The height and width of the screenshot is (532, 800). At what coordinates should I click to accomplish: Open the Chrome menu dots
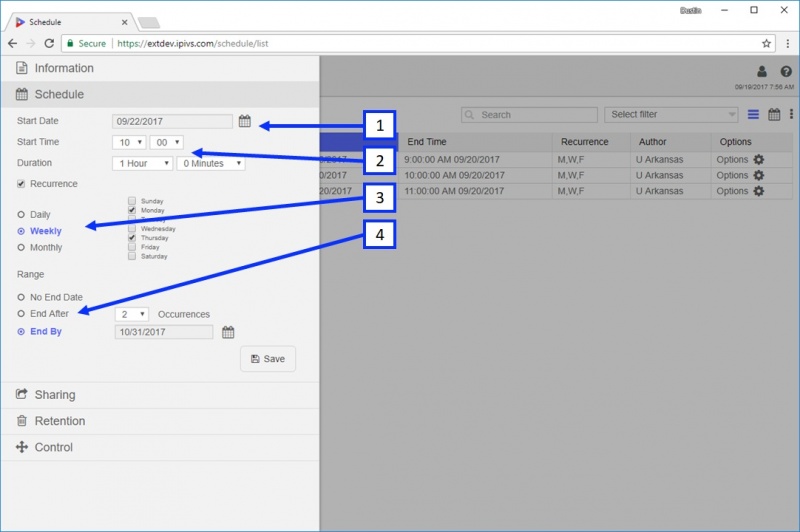coord(788,43)
